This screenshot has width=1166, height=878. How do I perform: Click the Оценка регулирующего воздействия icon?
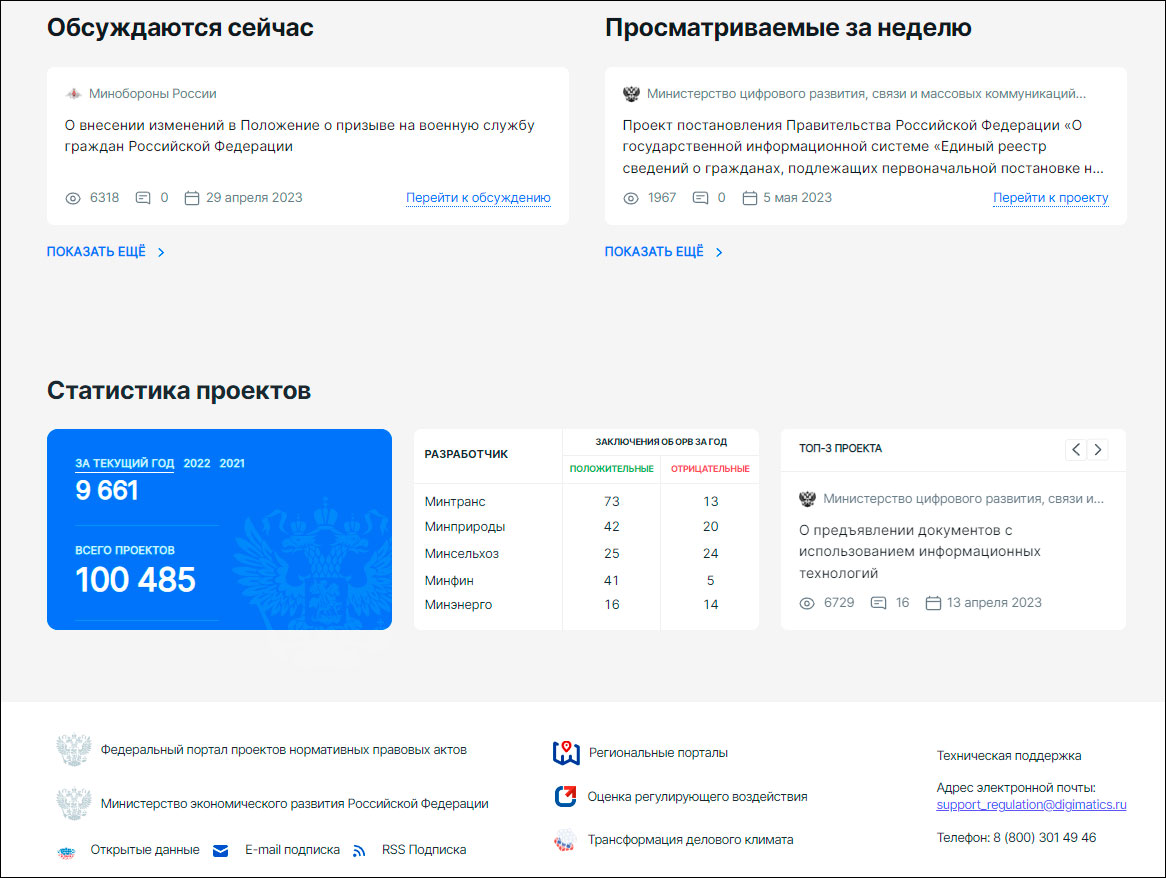(x=565, y=797)
